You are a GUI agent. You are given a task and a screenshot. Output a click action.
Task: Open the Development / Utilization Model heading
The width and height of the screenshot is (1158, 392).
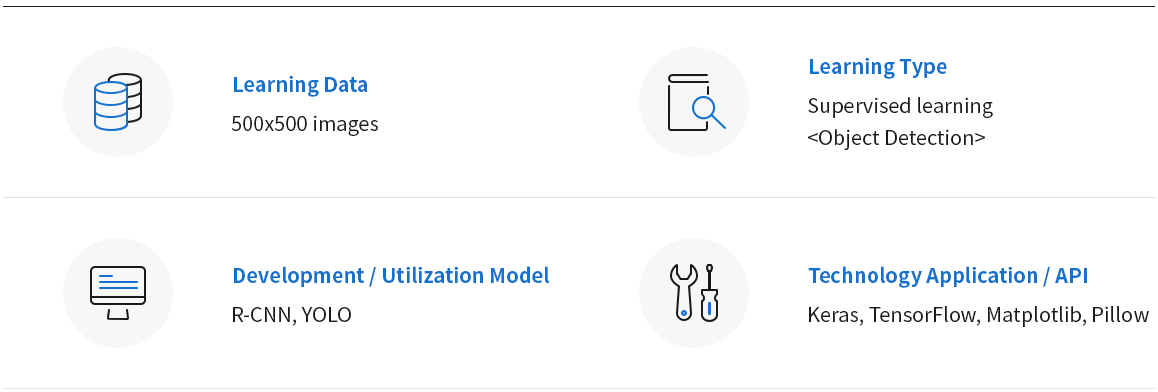pos(391,275)
